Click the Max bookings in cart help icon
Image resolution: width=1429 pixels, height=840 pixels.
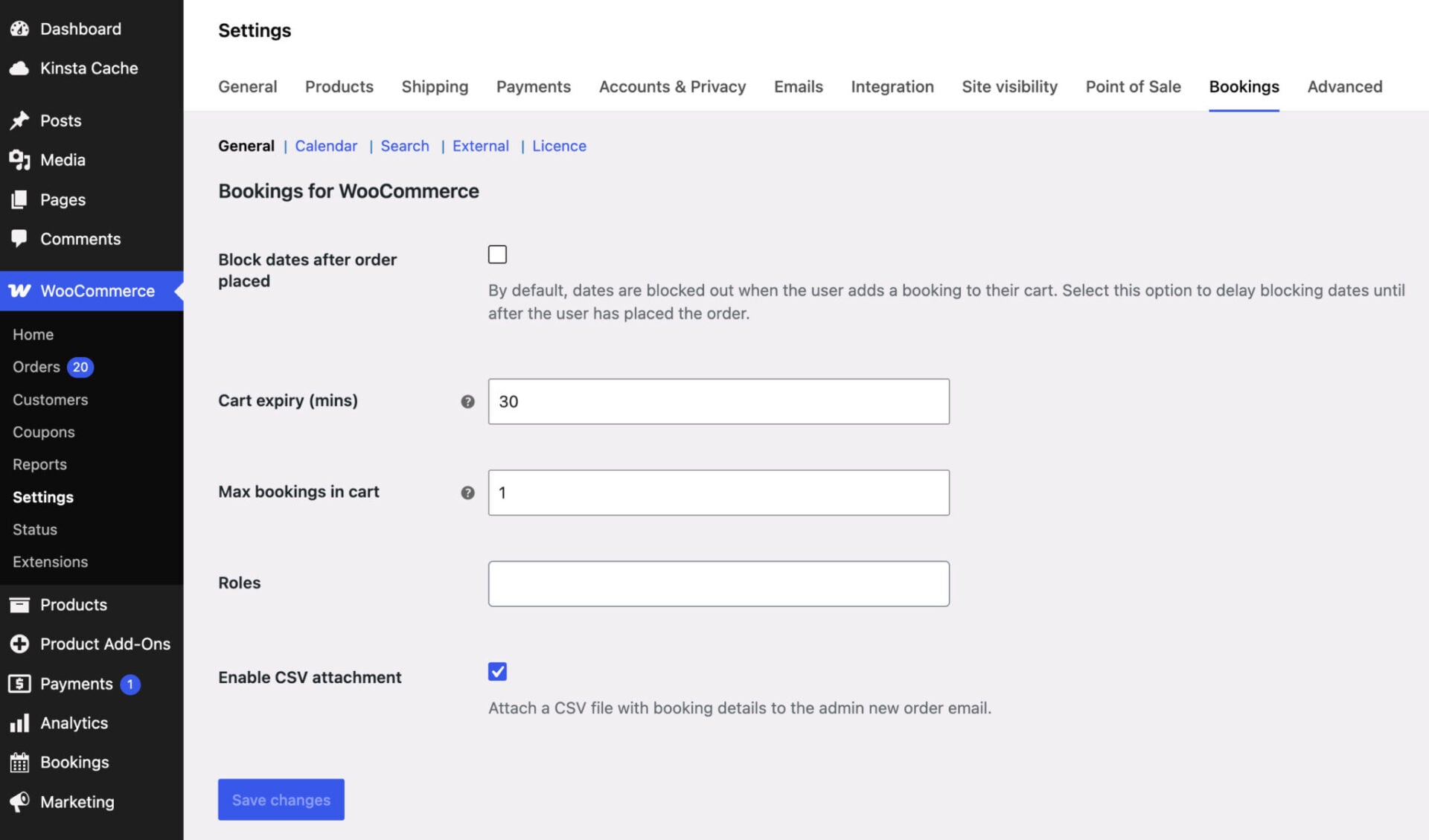point(467,493)
